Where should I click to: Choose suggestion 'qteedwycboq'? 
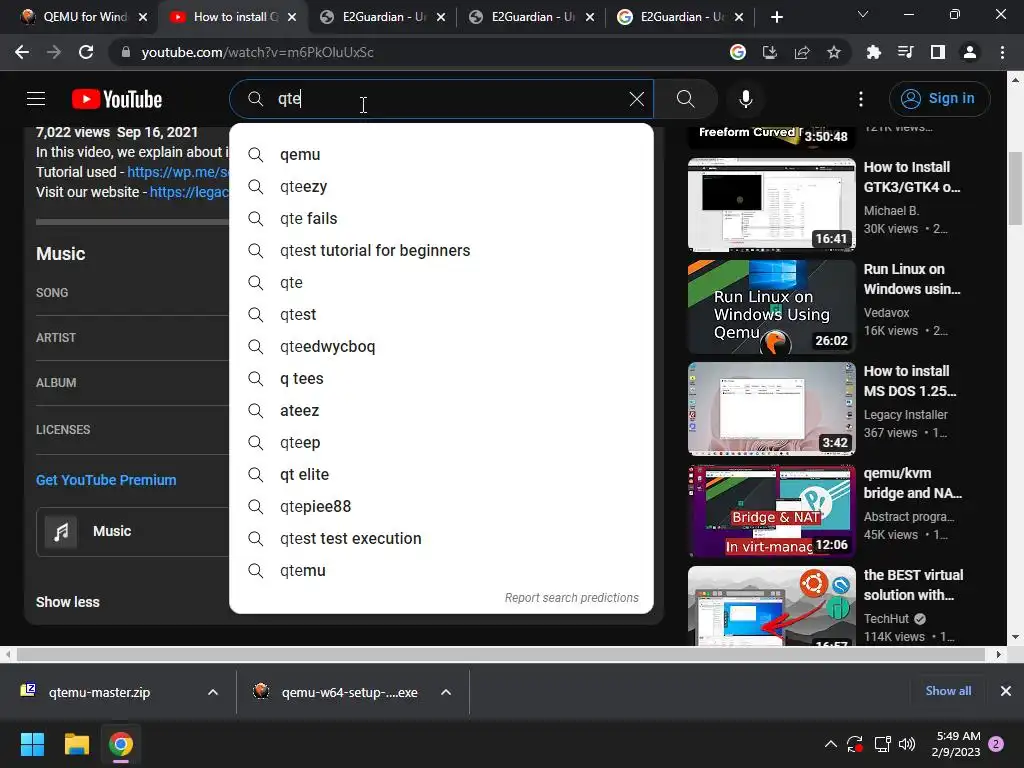[x=441, y=346]
